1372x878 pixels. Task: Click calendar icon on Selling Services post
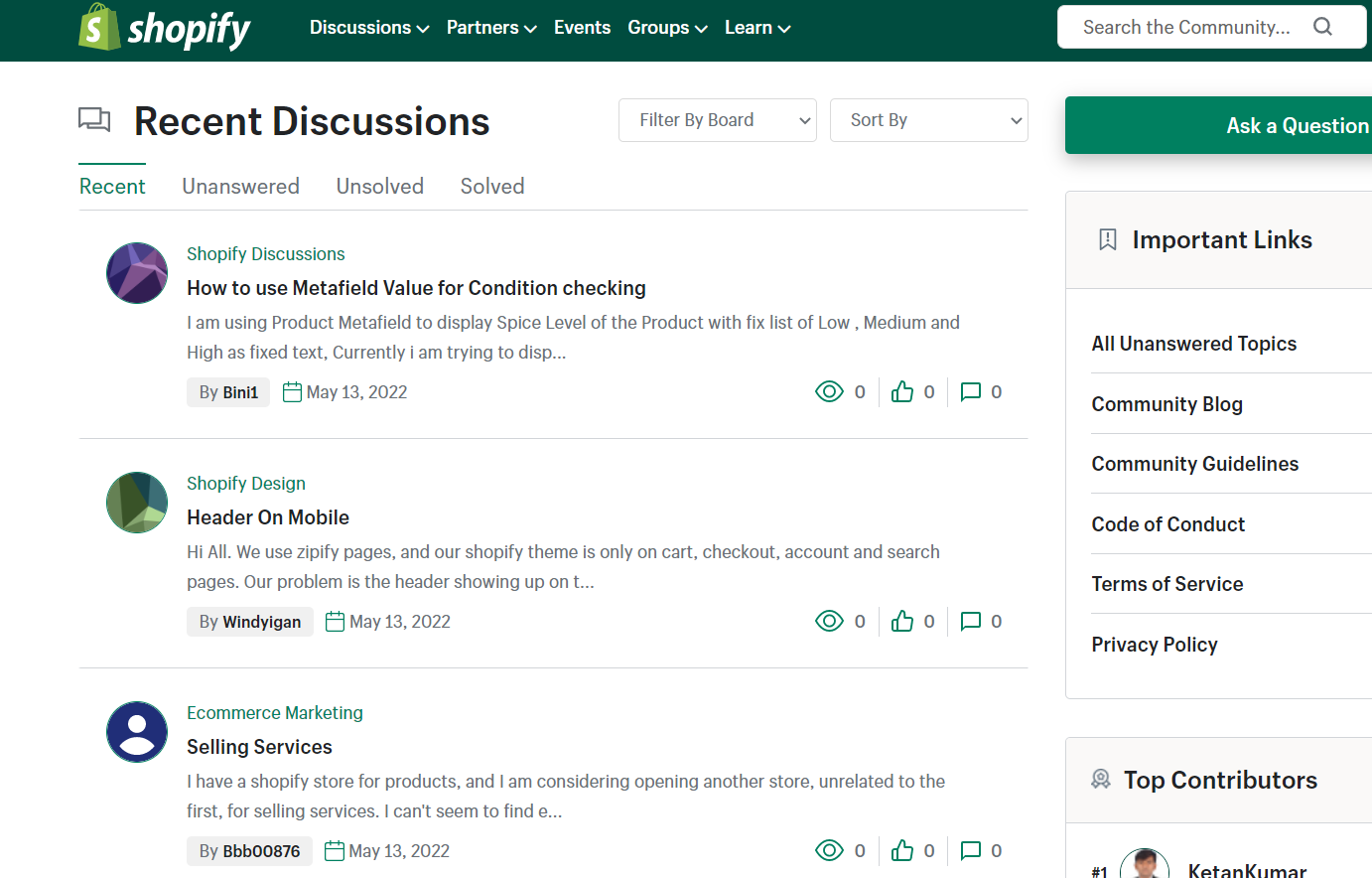tap(335, 851)
